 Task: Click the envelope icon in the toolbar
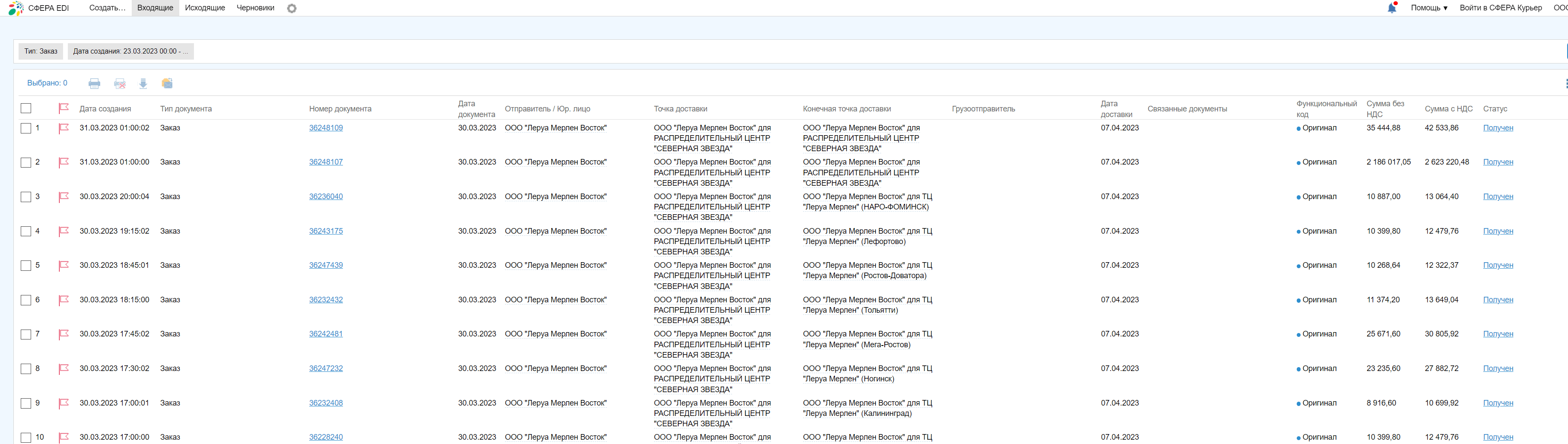(x=168, y=83)
